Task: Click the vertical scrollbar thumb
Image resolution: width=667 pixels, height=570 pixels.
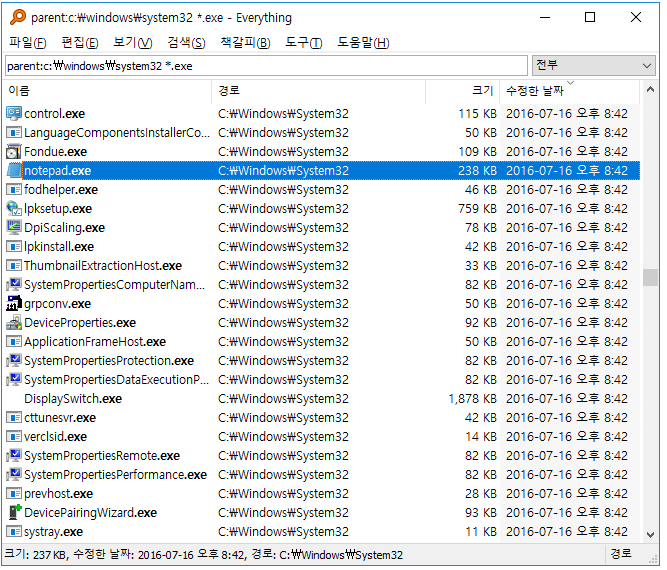Action: point(650,278)
